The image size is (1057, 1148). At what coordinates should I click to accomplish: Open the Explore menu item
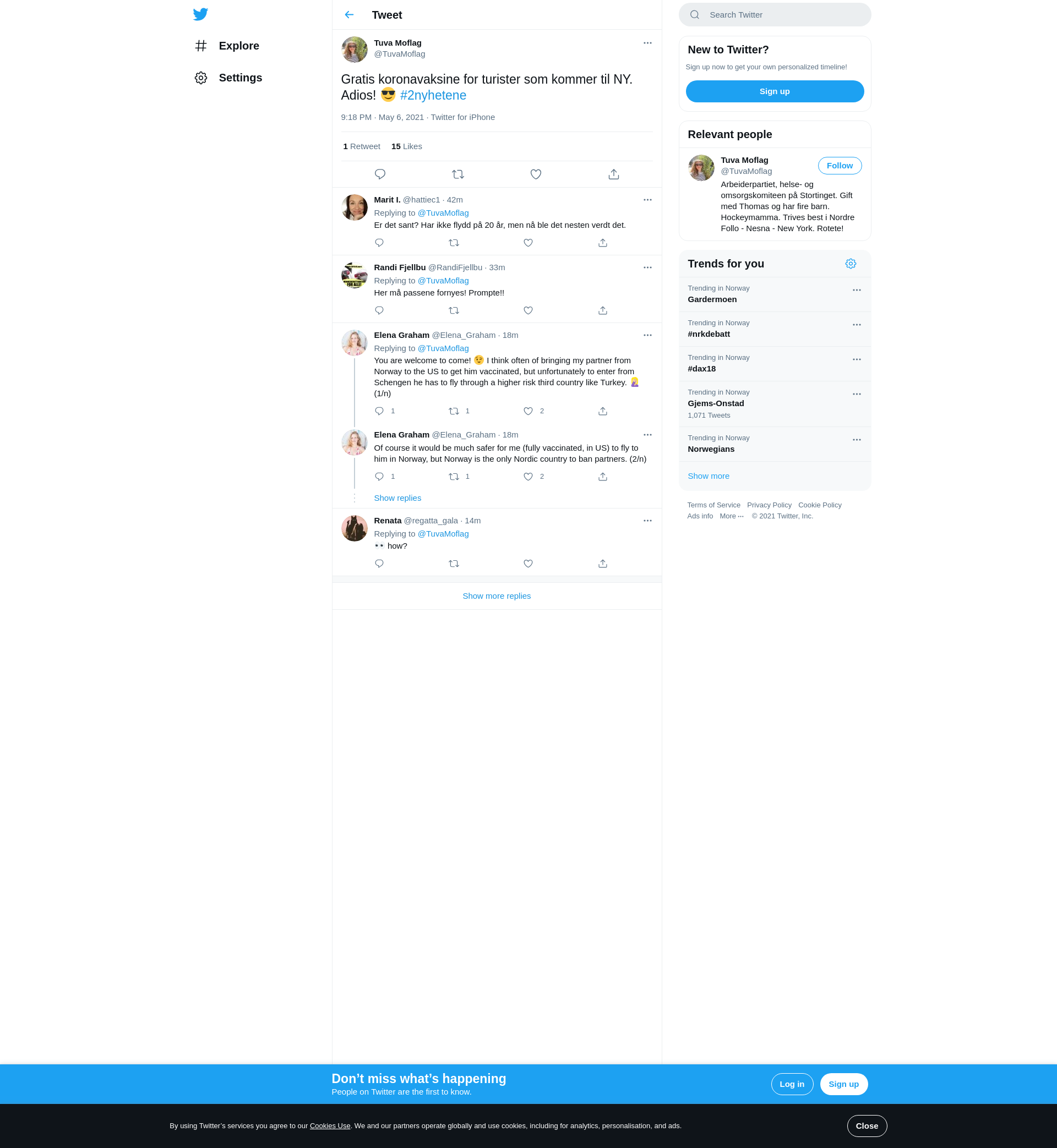(238, 46)
